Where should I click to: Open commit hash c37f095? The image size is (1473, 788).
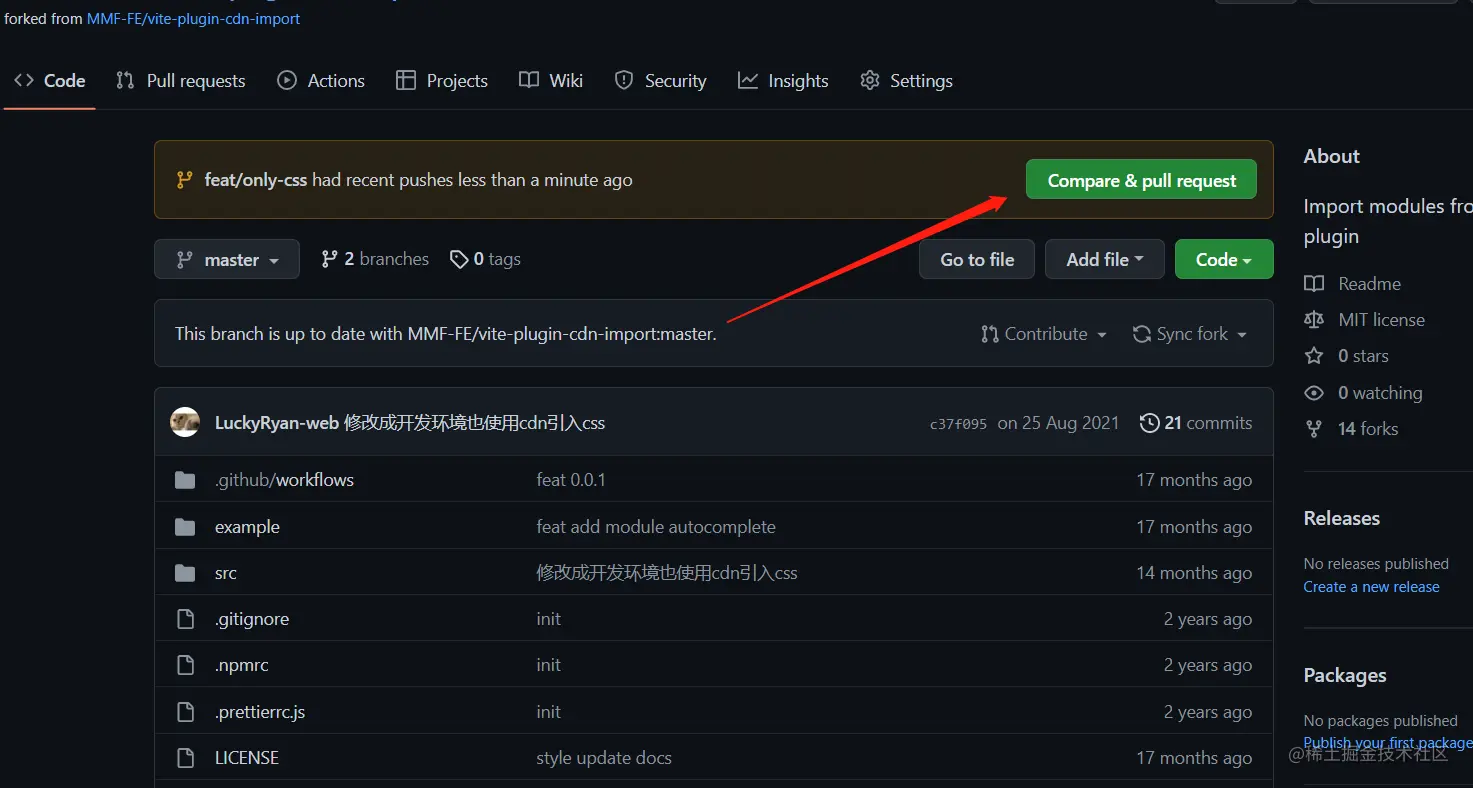pos(958,424)
